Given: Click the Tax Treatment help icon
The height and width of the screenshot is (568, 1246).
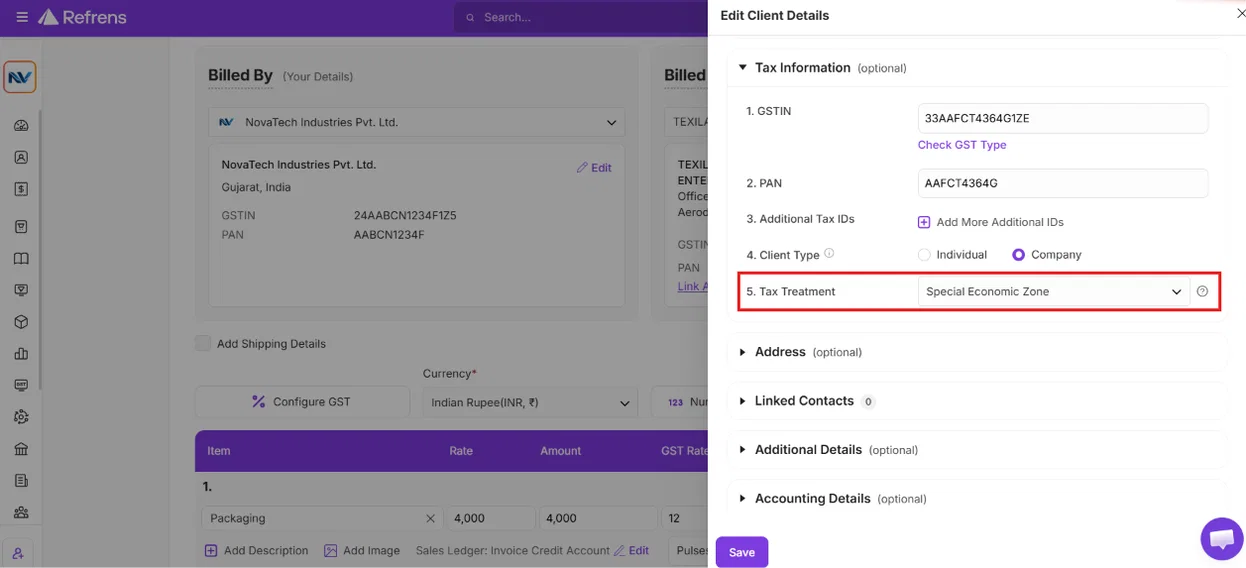Looking at the screenshot, I should pos(1203,292).
